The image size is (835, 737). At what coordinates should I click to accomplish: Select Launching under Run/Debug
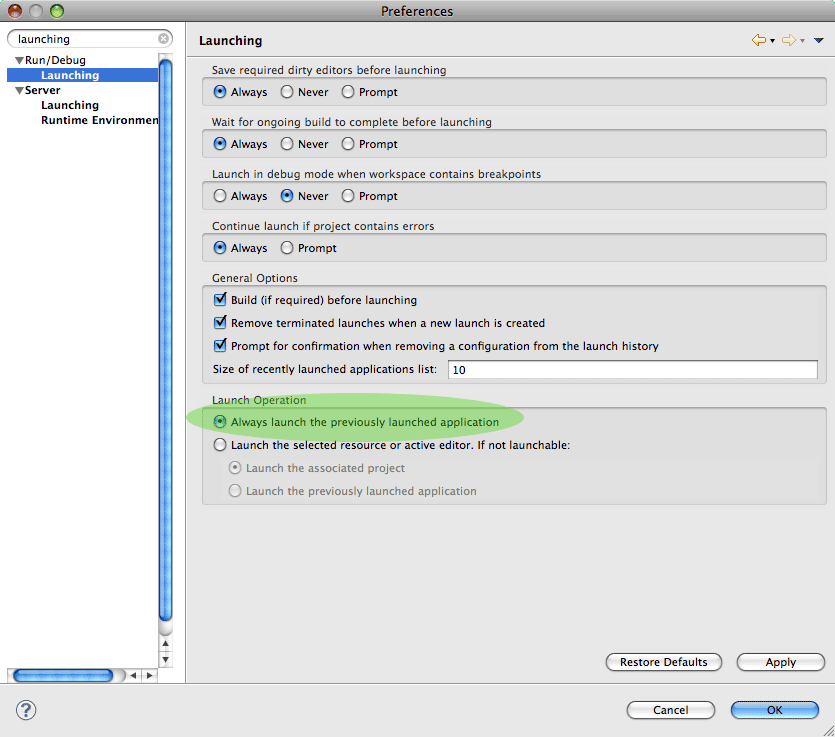[x=70, y=75]
